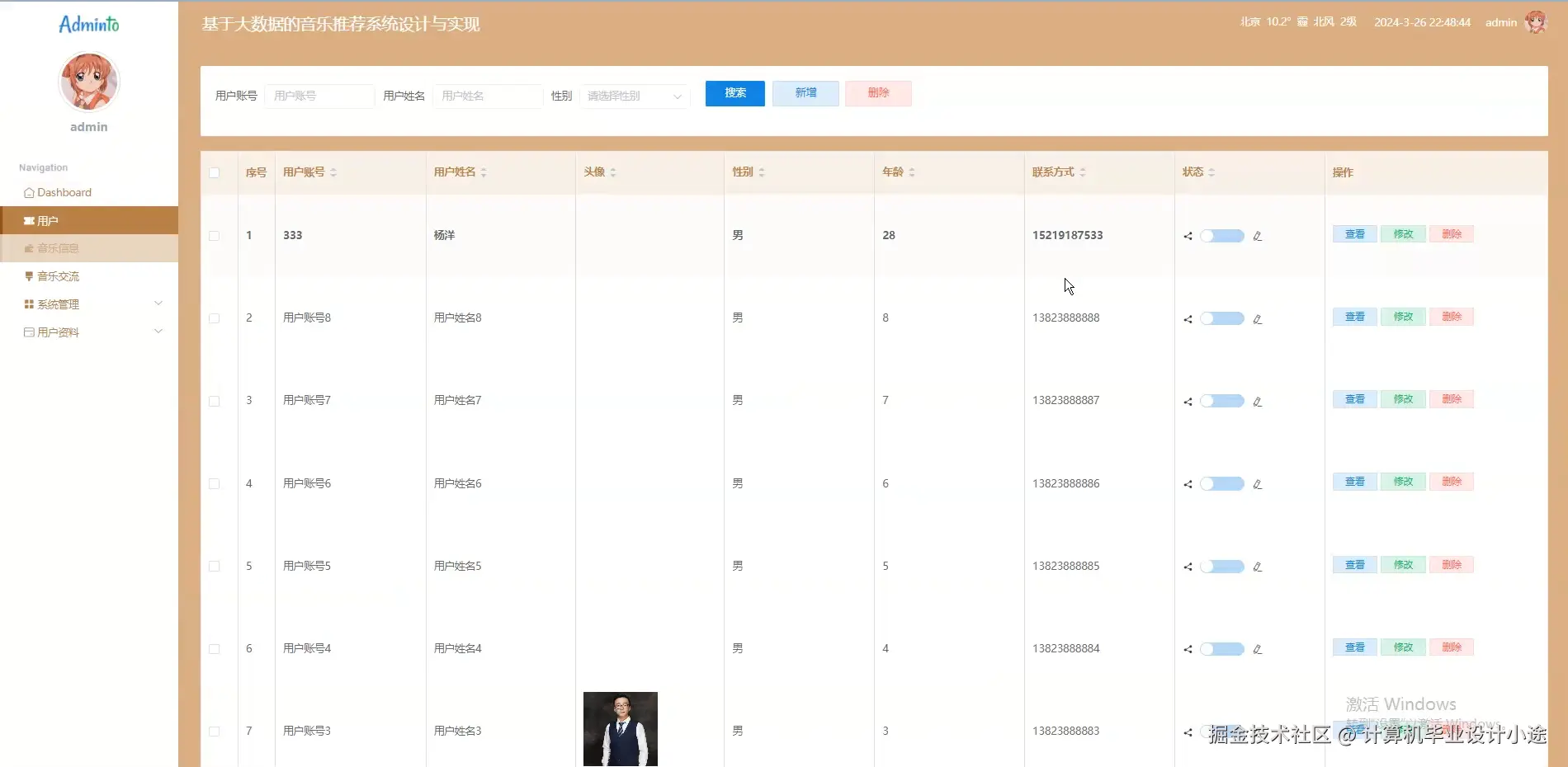Sort by 联系方式 using the header arrows
The width and height of the screenshot is (1568, 767).
point(1083,172)
